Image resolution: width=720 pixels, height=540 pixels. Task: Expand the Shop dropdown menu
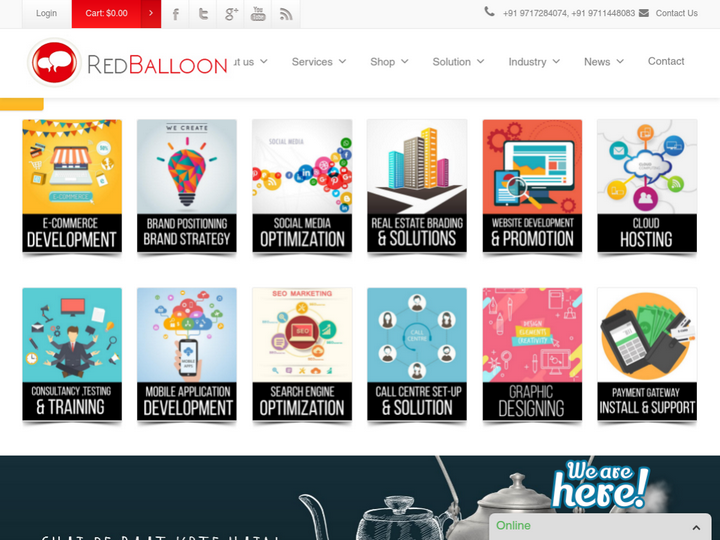click(389, 62)
